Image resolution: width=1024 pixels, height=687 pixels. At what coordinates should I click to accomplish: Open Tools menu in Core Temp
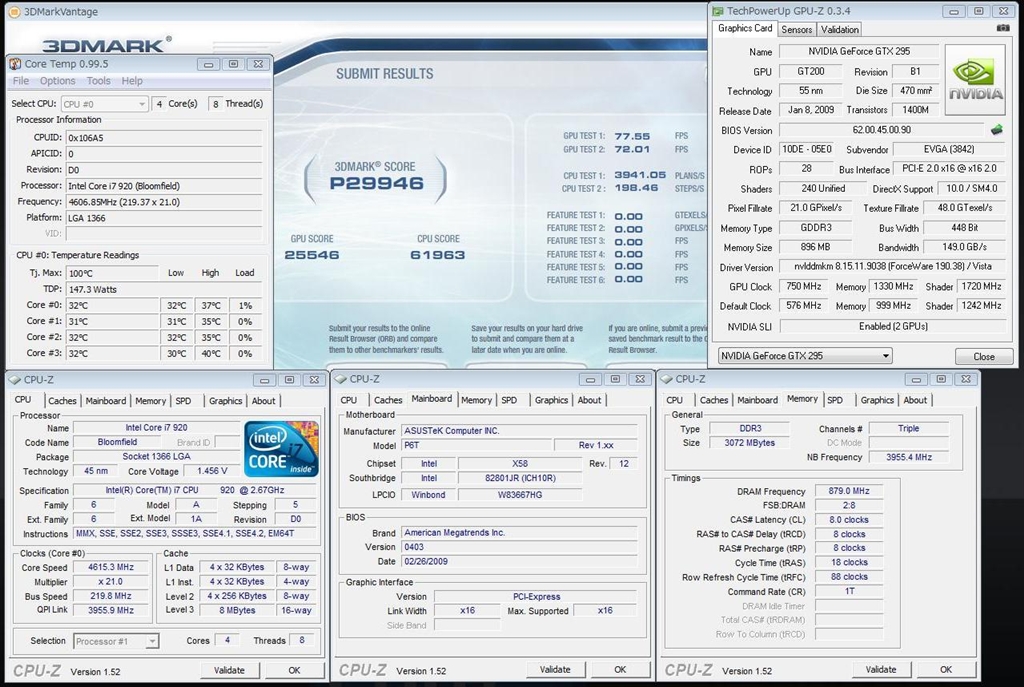click(98, 81)
